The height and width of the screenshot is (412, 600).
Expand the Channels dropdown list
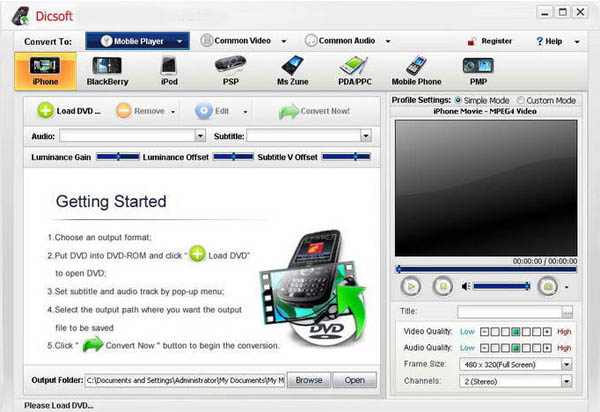click(x=566, y=382)
